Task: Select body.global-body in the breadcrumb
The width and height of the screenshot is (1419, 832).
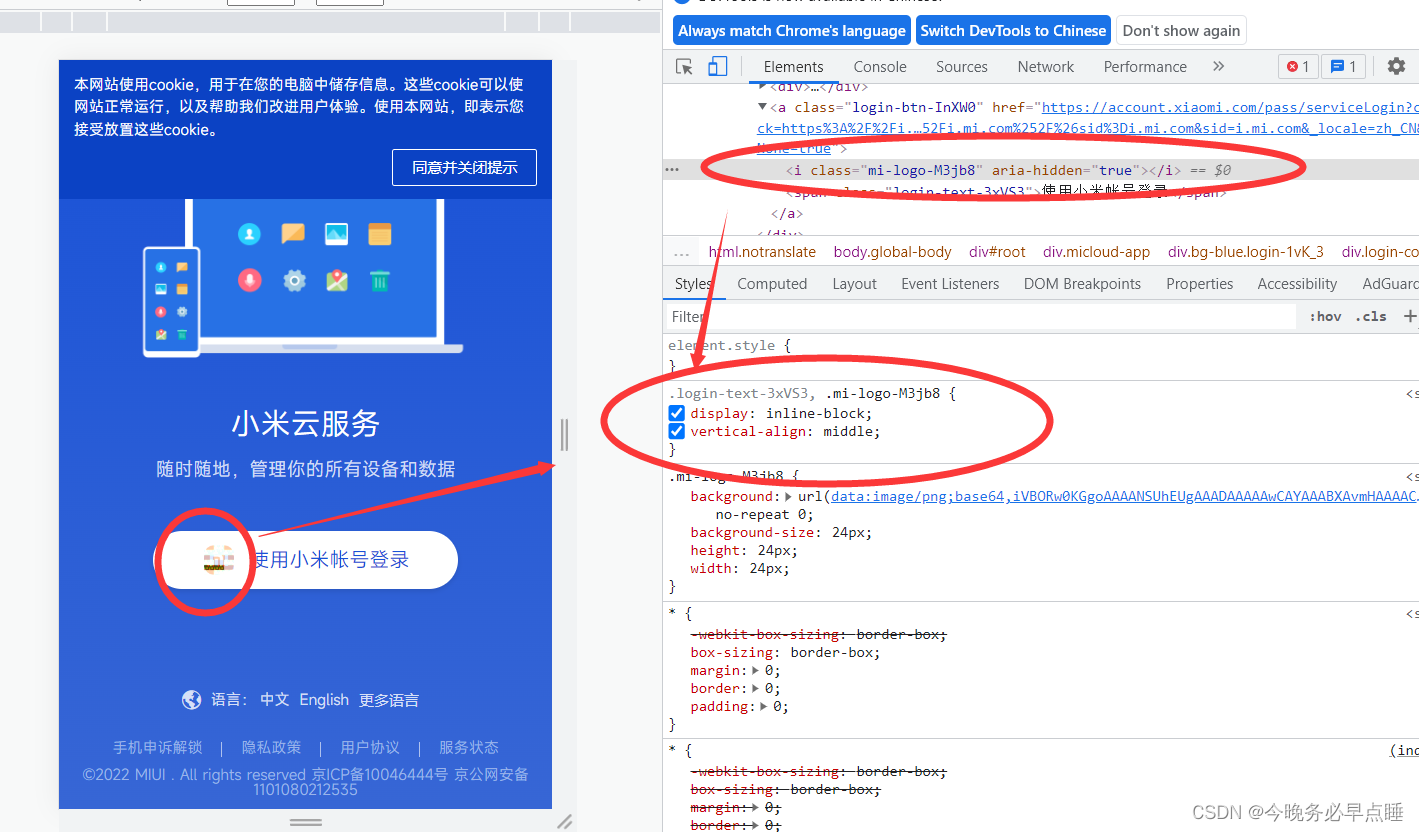Action: coord(892,252)
